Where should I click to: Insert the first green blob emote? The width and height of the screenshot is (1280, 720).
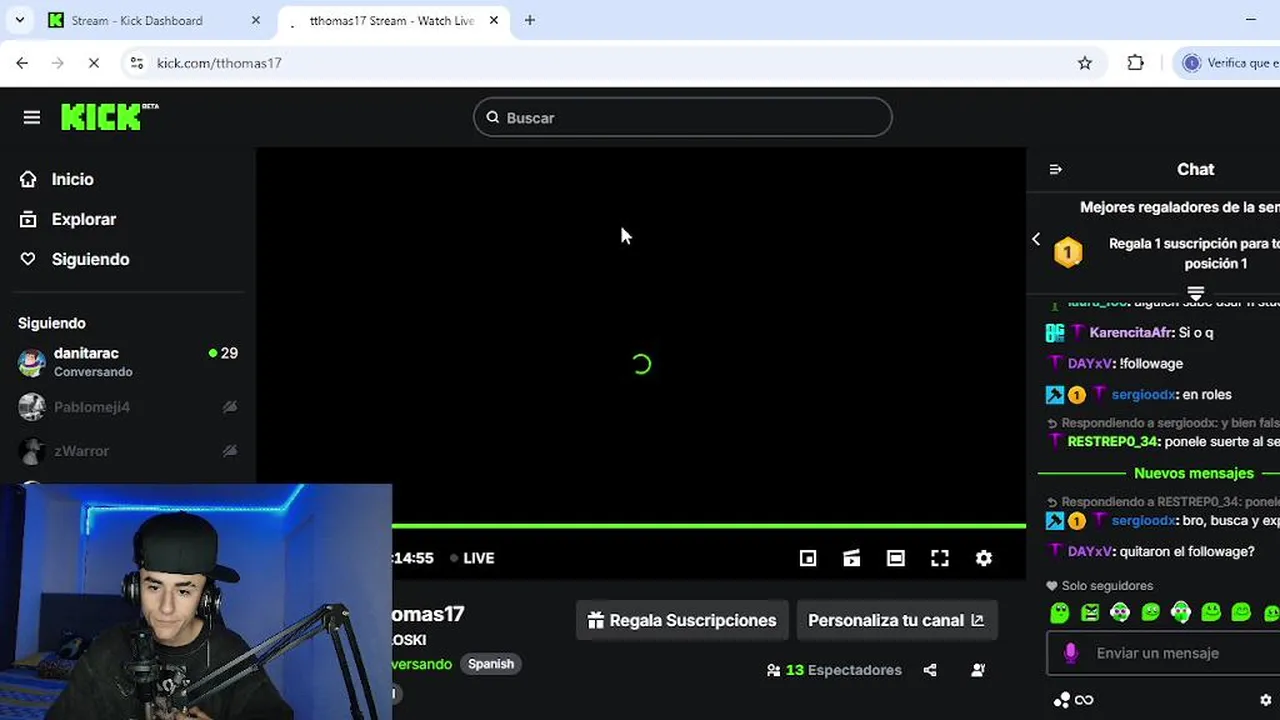point(1060,612)
